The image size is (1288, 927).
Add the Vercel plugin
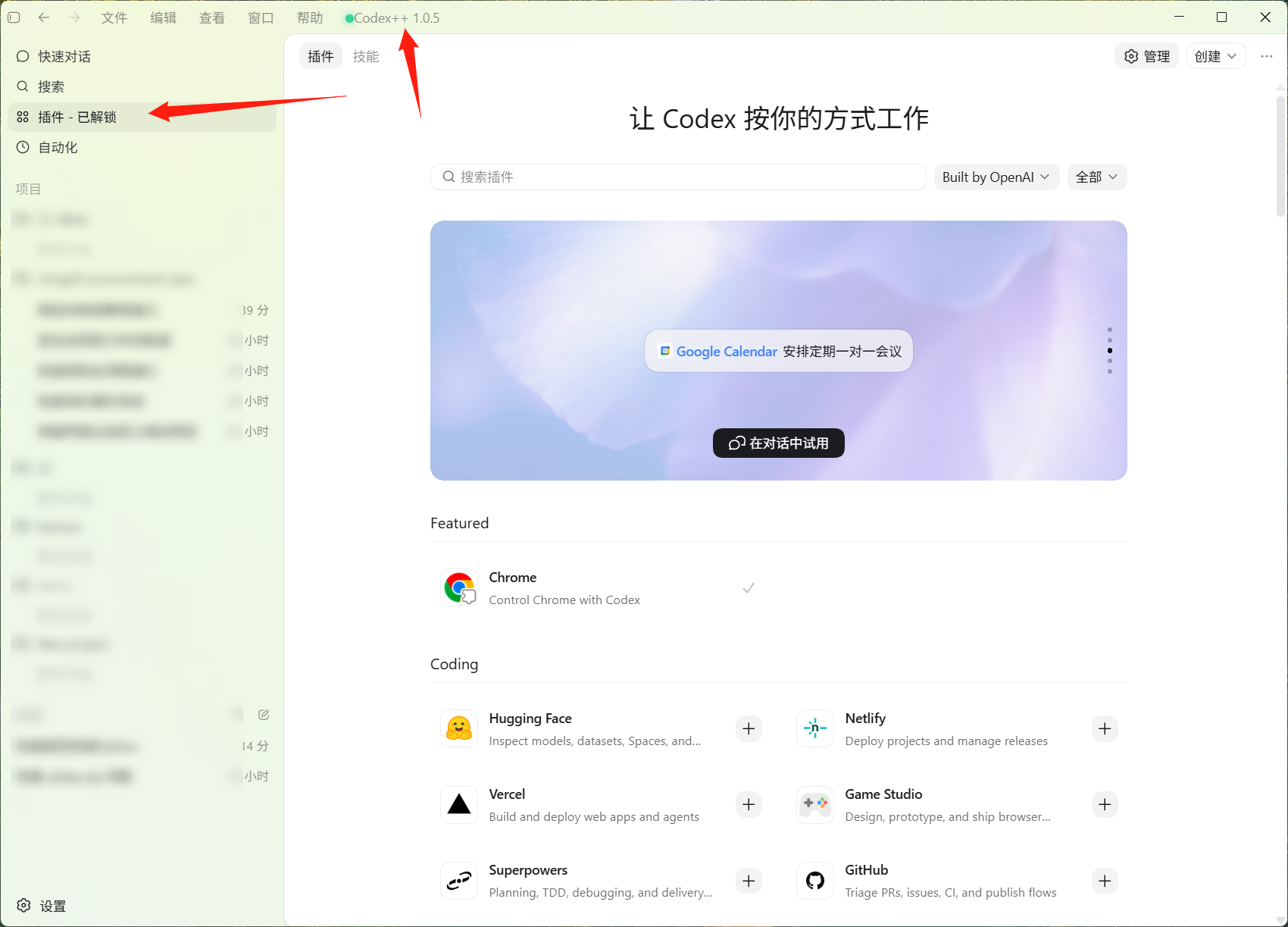[749, 804]
